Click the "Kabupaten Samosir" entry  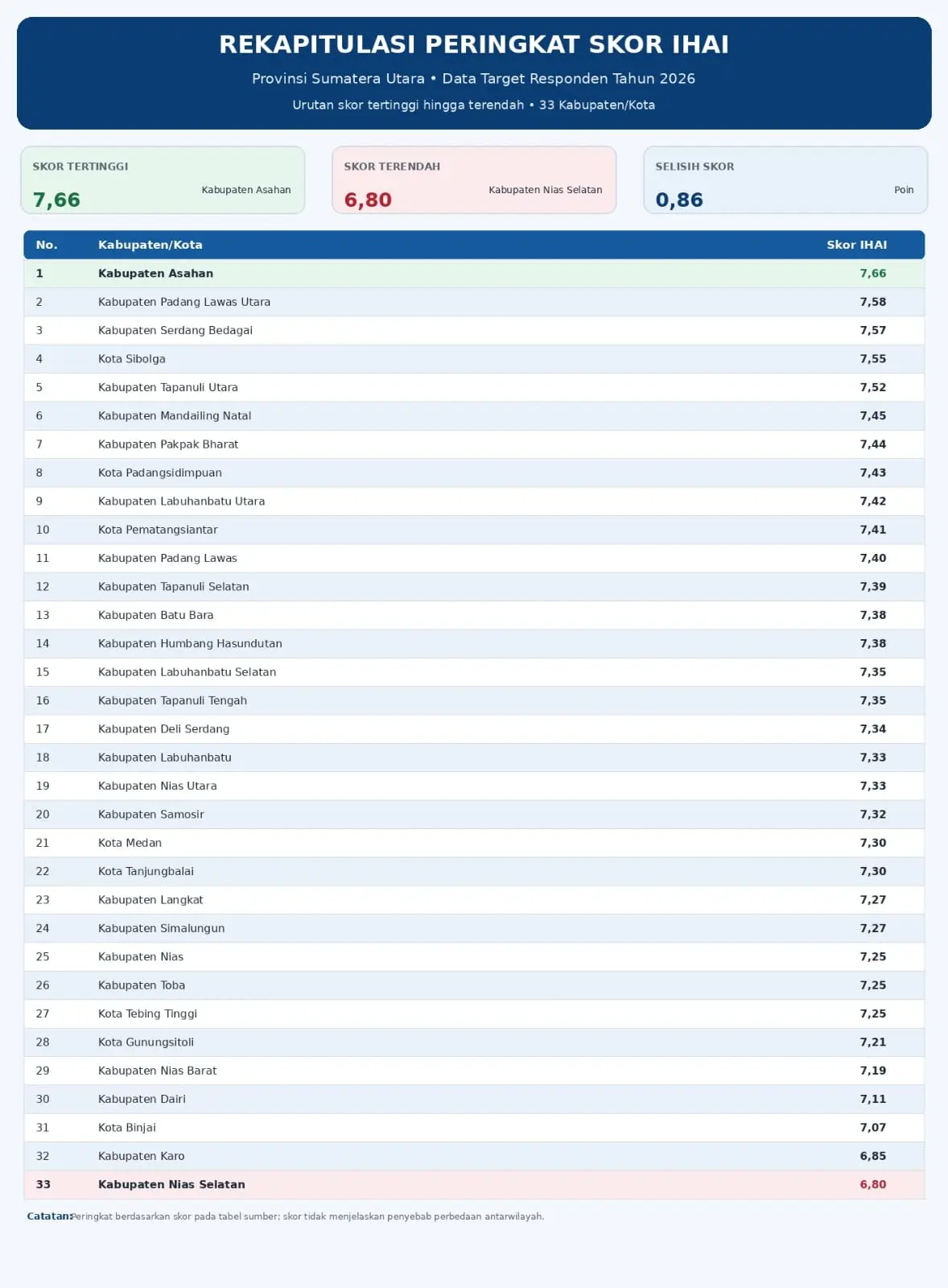151,815
